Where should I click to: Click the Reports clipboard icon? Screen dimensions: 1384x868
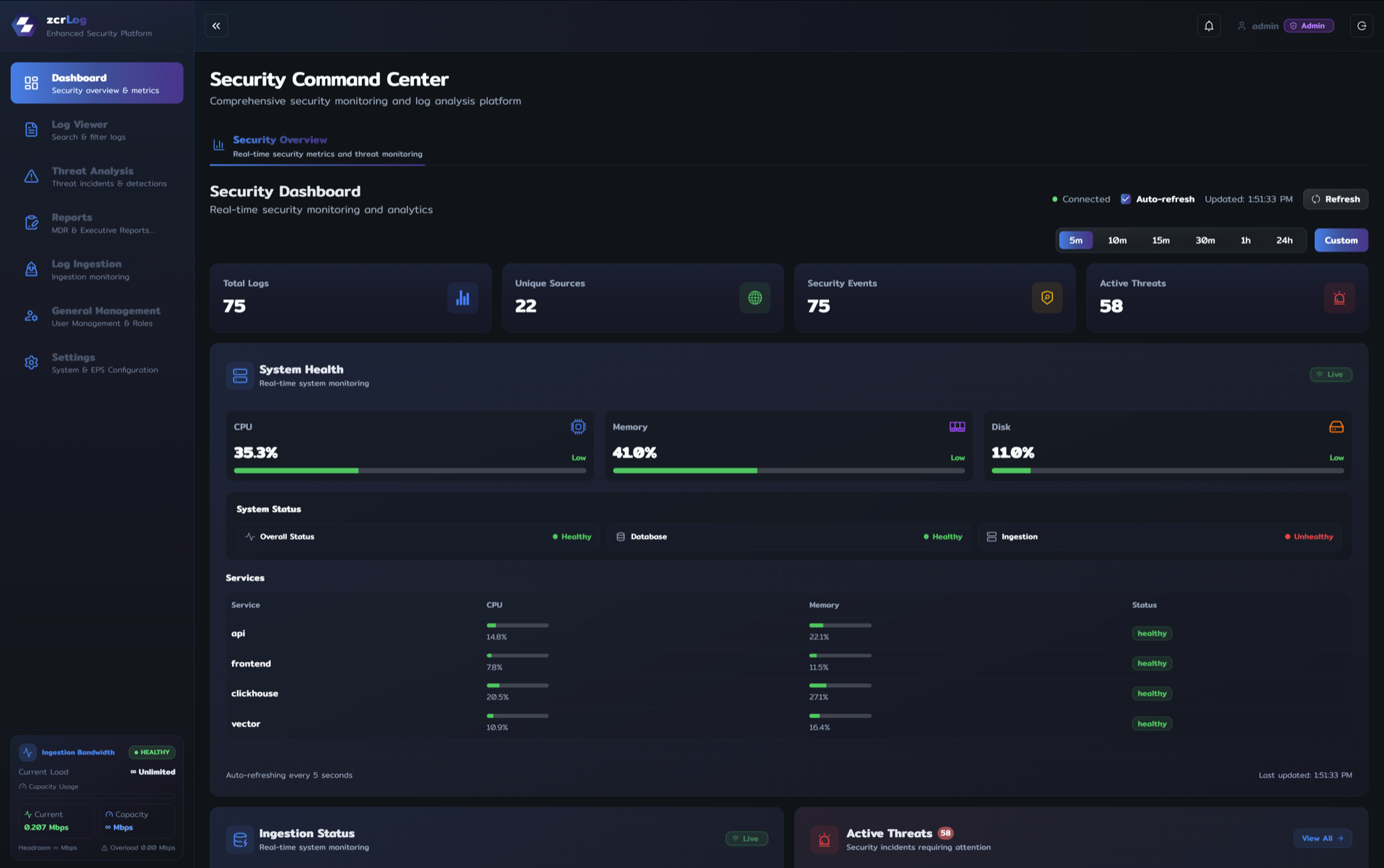(31, 223)
